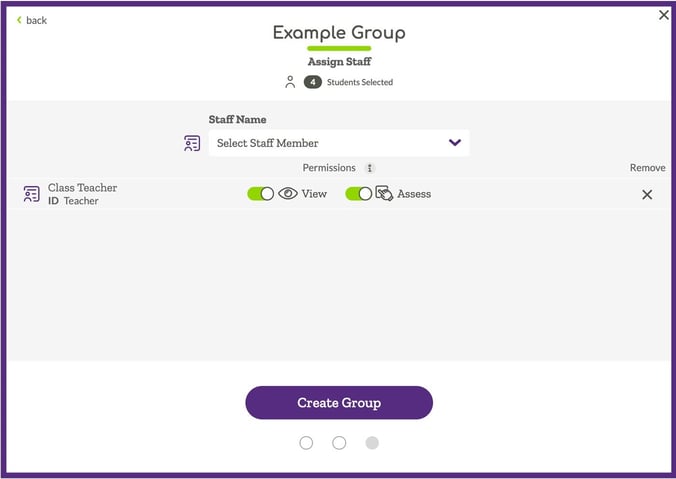Image resolution: width=676 pixels, height=479 pixels.
Task: Click the Class Teacher name row
Action: coord(339,194)
